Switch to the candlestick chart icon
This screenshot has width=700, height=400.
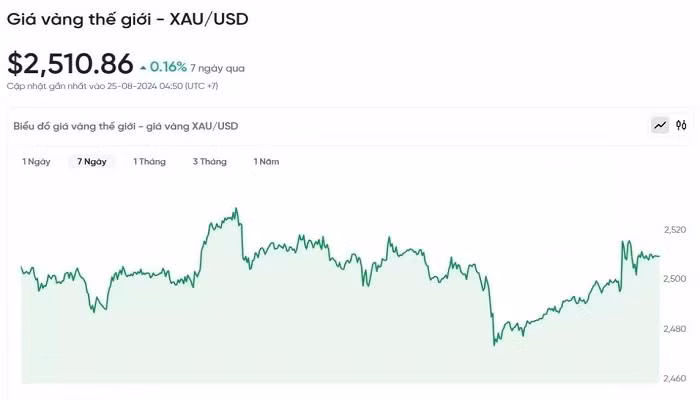[681, 126]
